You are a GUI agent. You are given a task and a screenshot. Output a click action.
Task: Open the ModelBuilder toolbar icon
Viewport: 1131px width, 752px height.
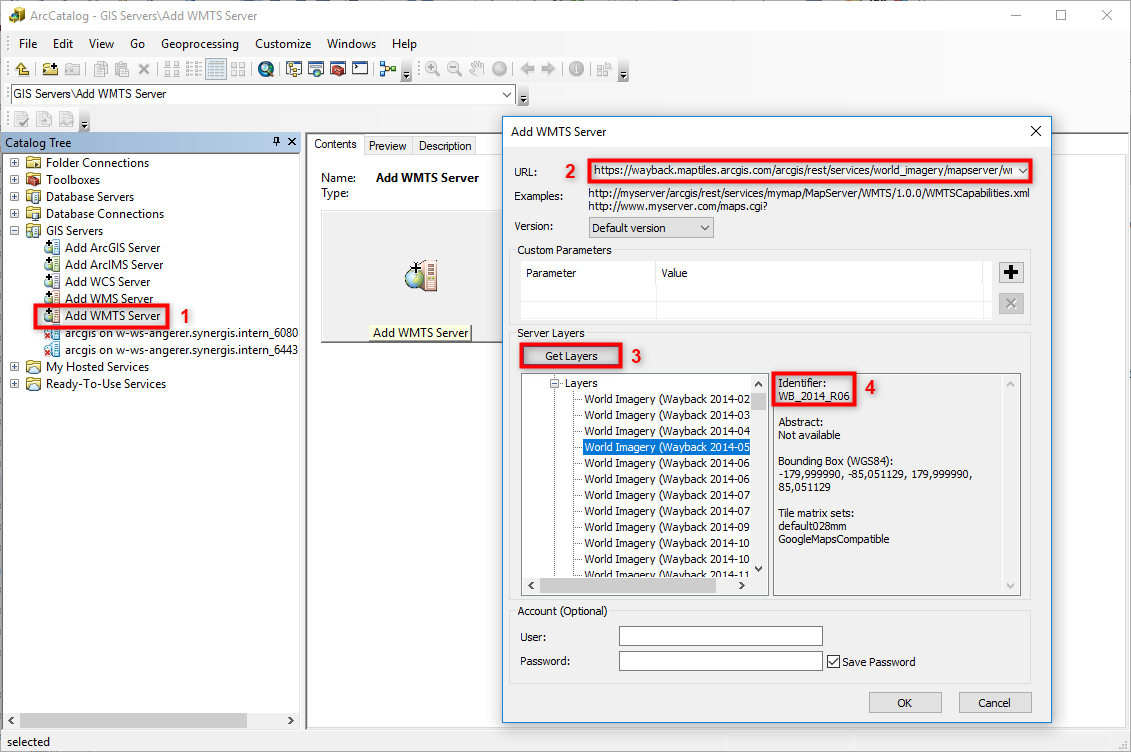click(x=386, y=68)
